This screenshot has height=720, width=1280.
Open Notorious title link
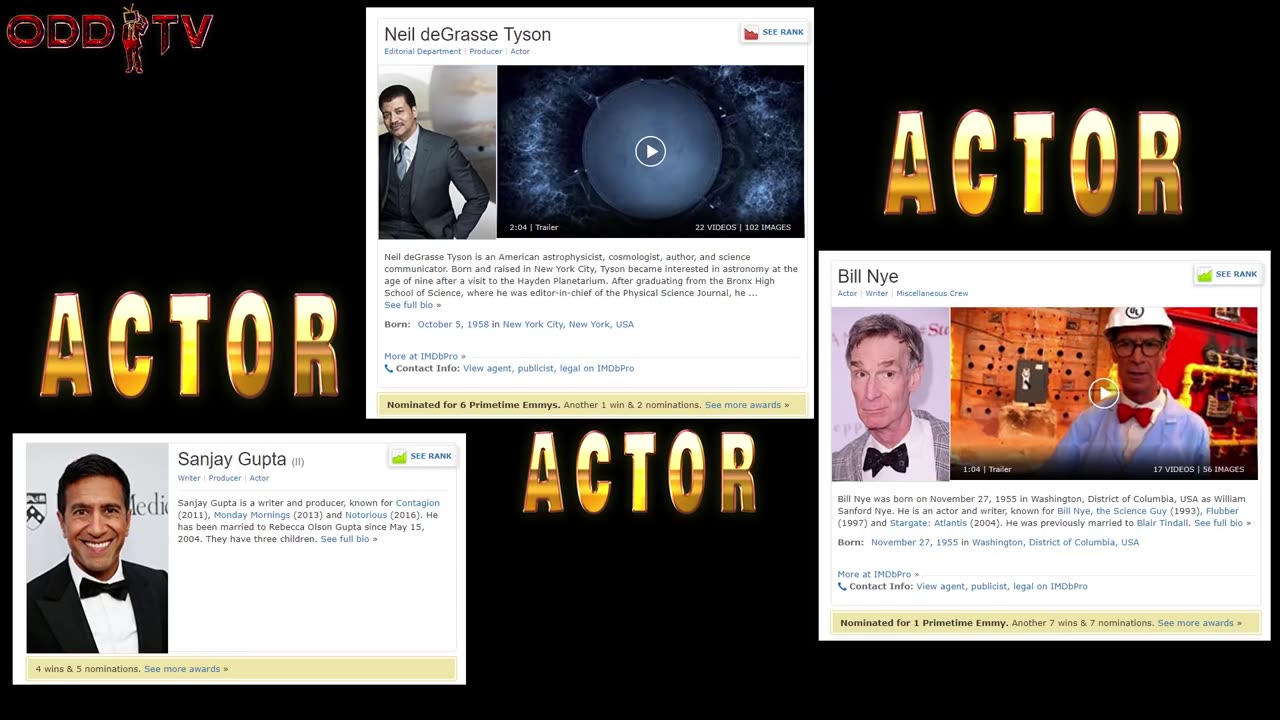pos(366,515)
